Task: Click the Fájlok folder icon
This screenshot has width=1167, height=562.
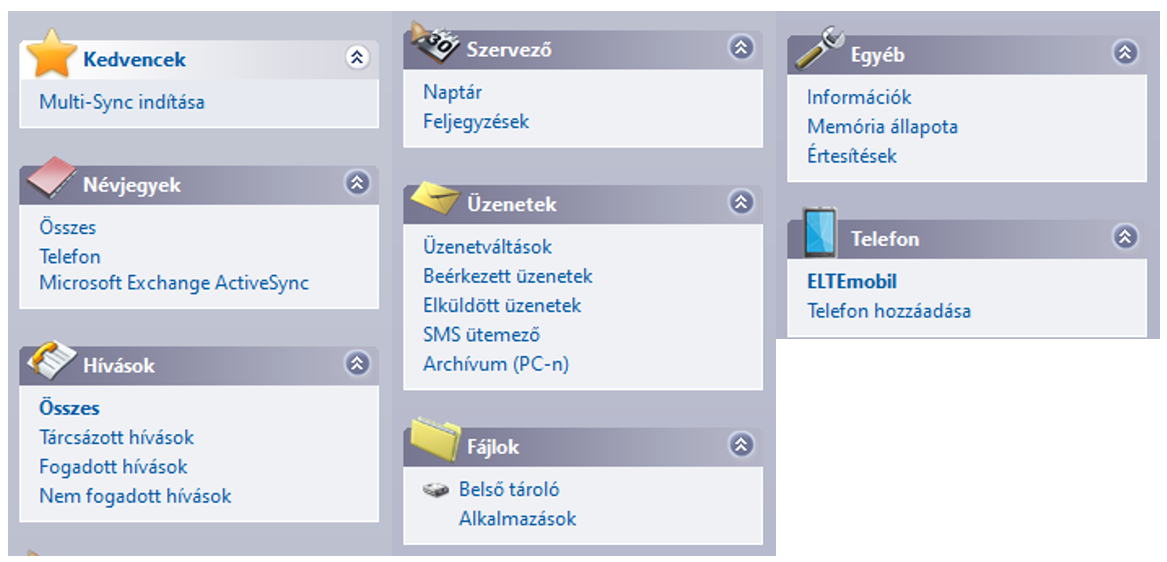Action: [435, 439]
